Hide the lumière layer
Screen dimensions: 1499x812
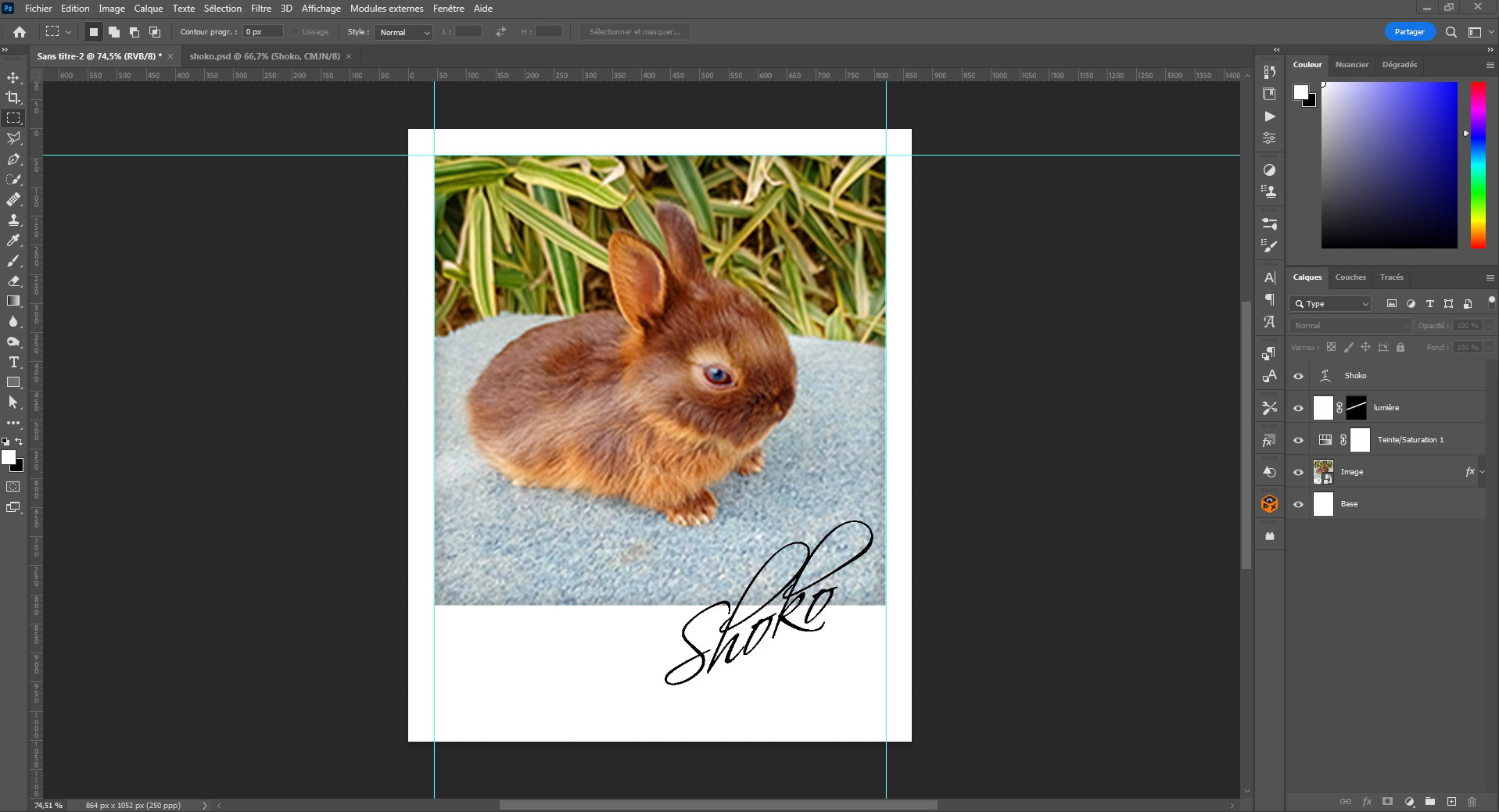1299,408
